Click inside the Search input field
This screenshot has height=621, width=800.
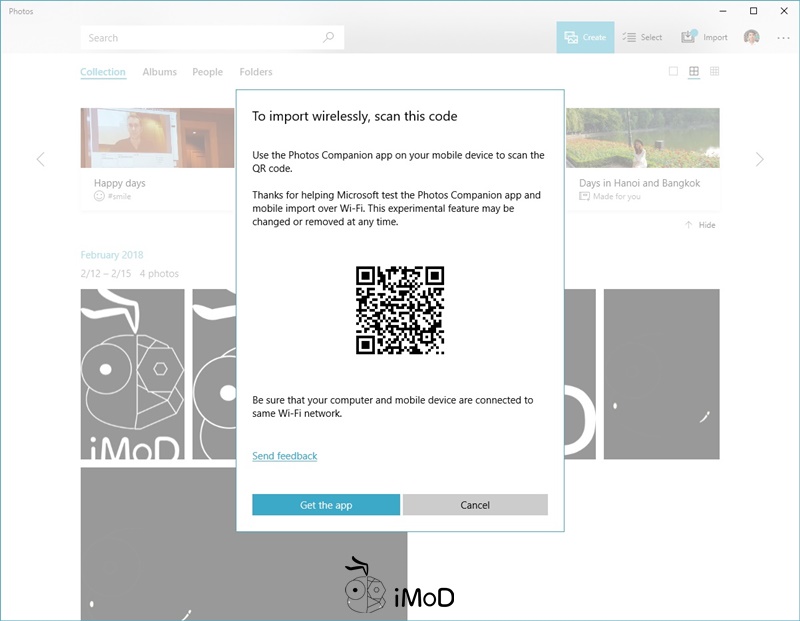click(x=200, y=38)
